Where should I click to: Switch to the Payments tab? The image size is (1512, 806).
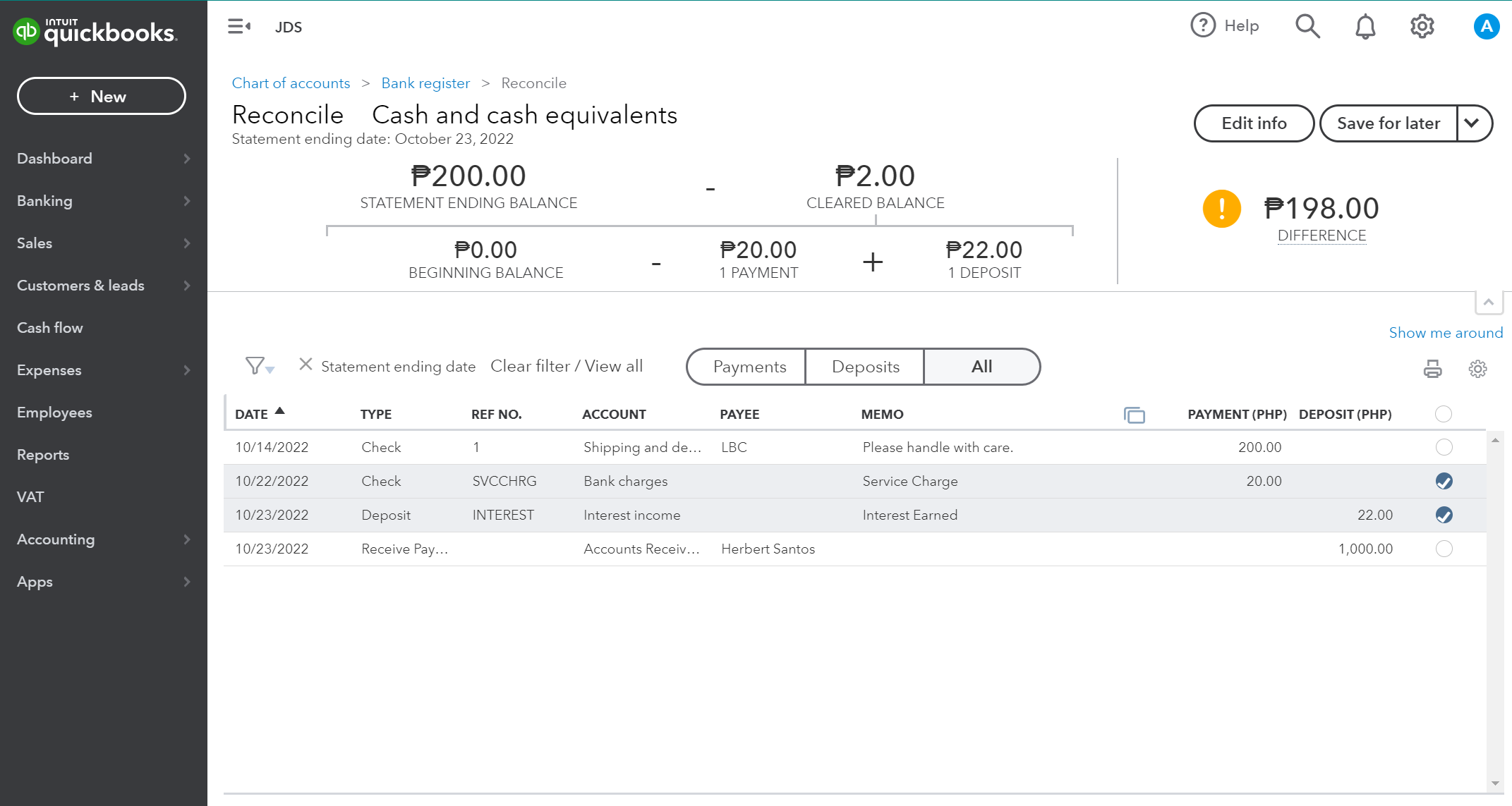click(x=749, y=367)
